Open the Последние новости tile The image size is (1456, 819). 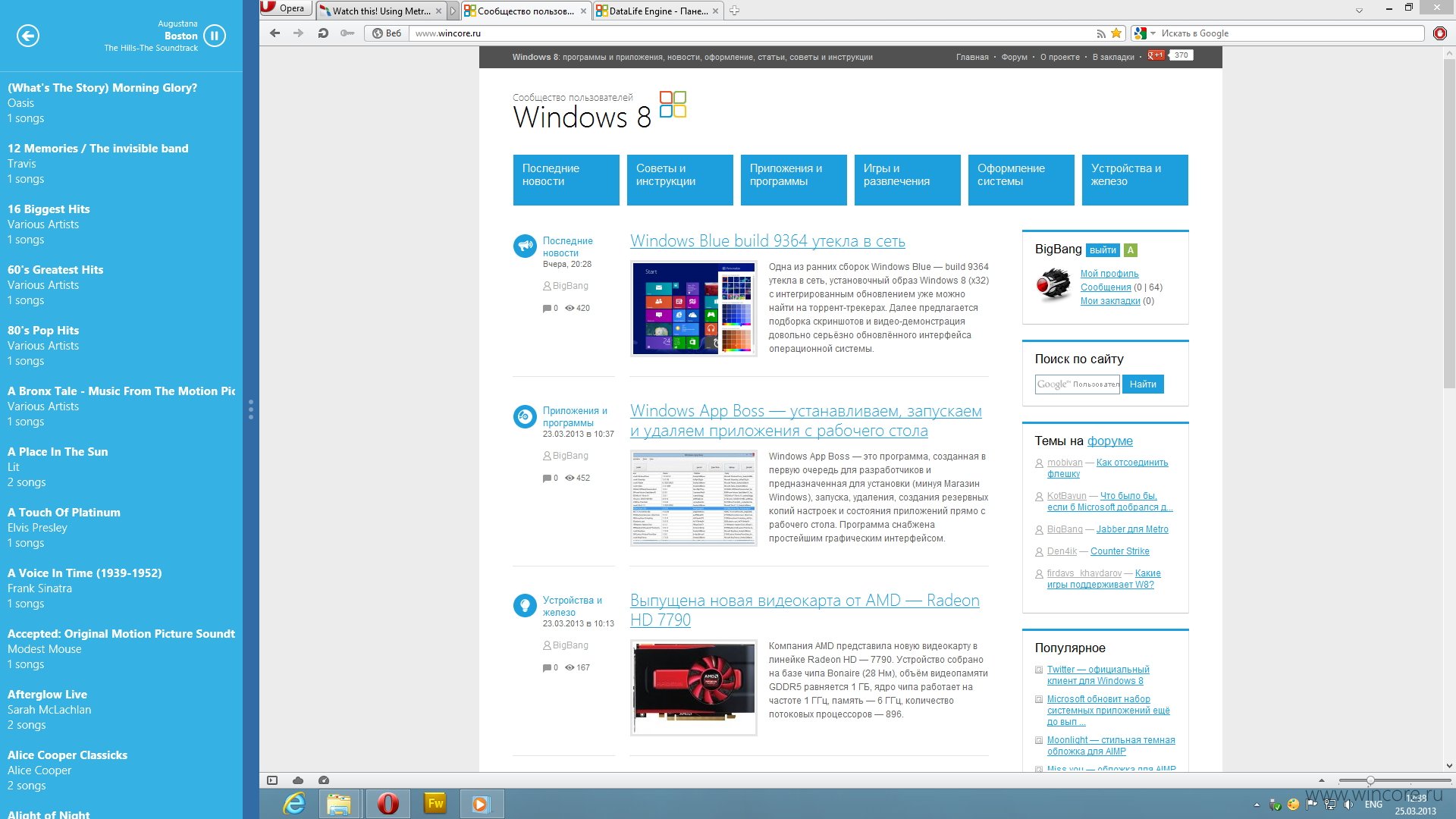point(566,180)
